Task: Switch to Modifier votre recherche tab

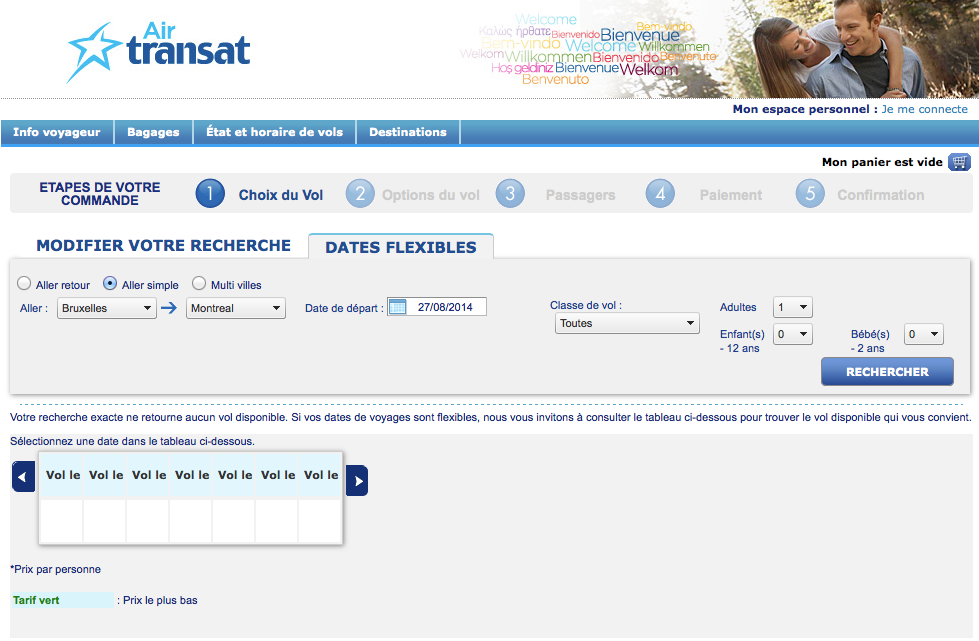Action: coord(163,246)
